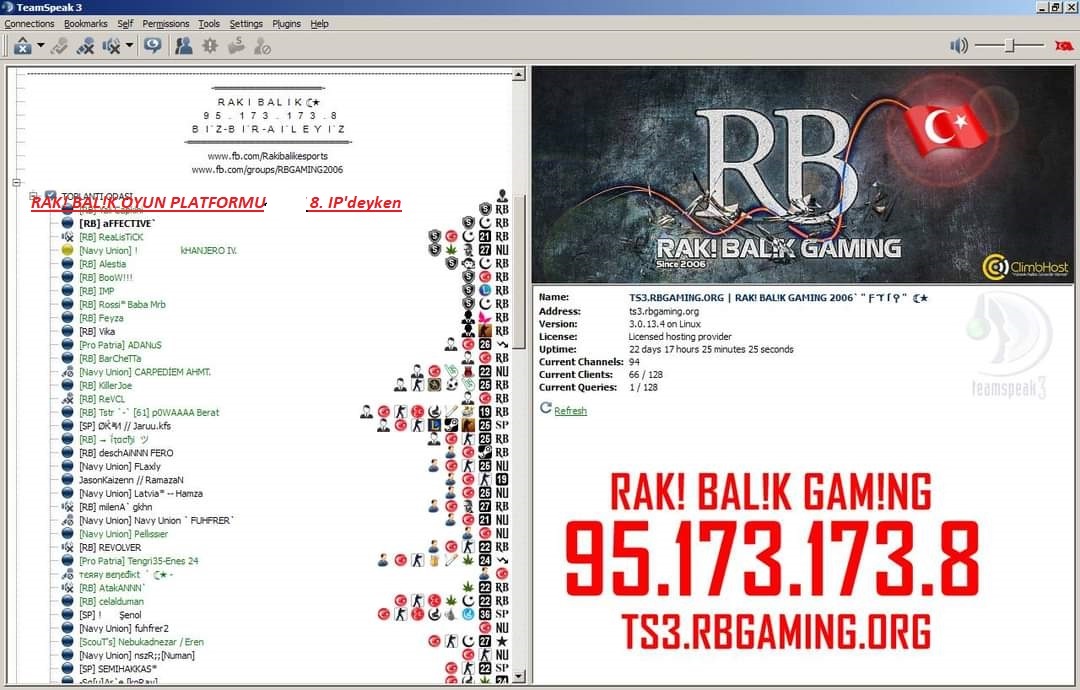The height and width of the screenshot is (690, 1080).
Task: Open the Tools menu
Action: 209,23
